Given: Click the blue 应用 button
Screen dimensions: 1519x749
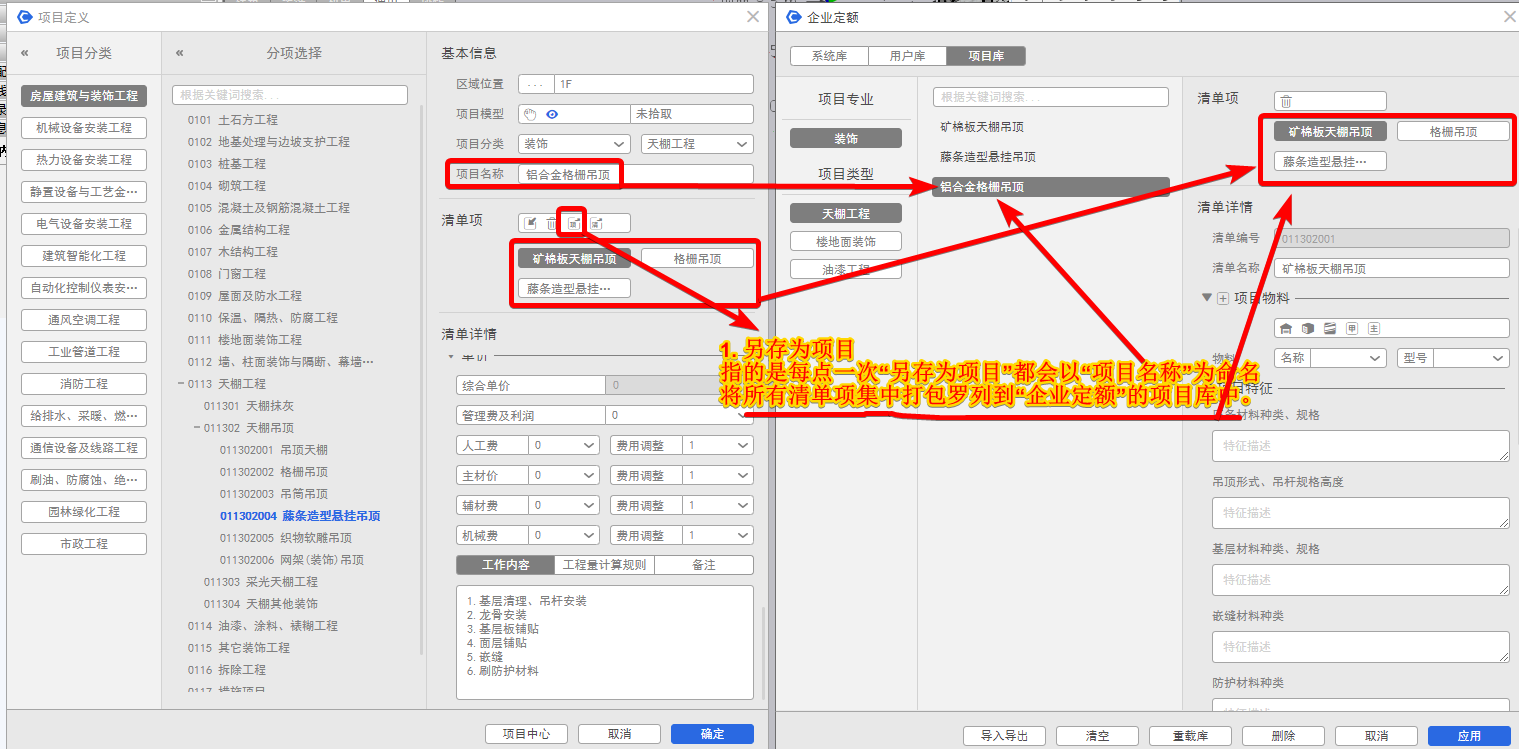Looking at the screenshot, I should click(x=1469, y=736).
